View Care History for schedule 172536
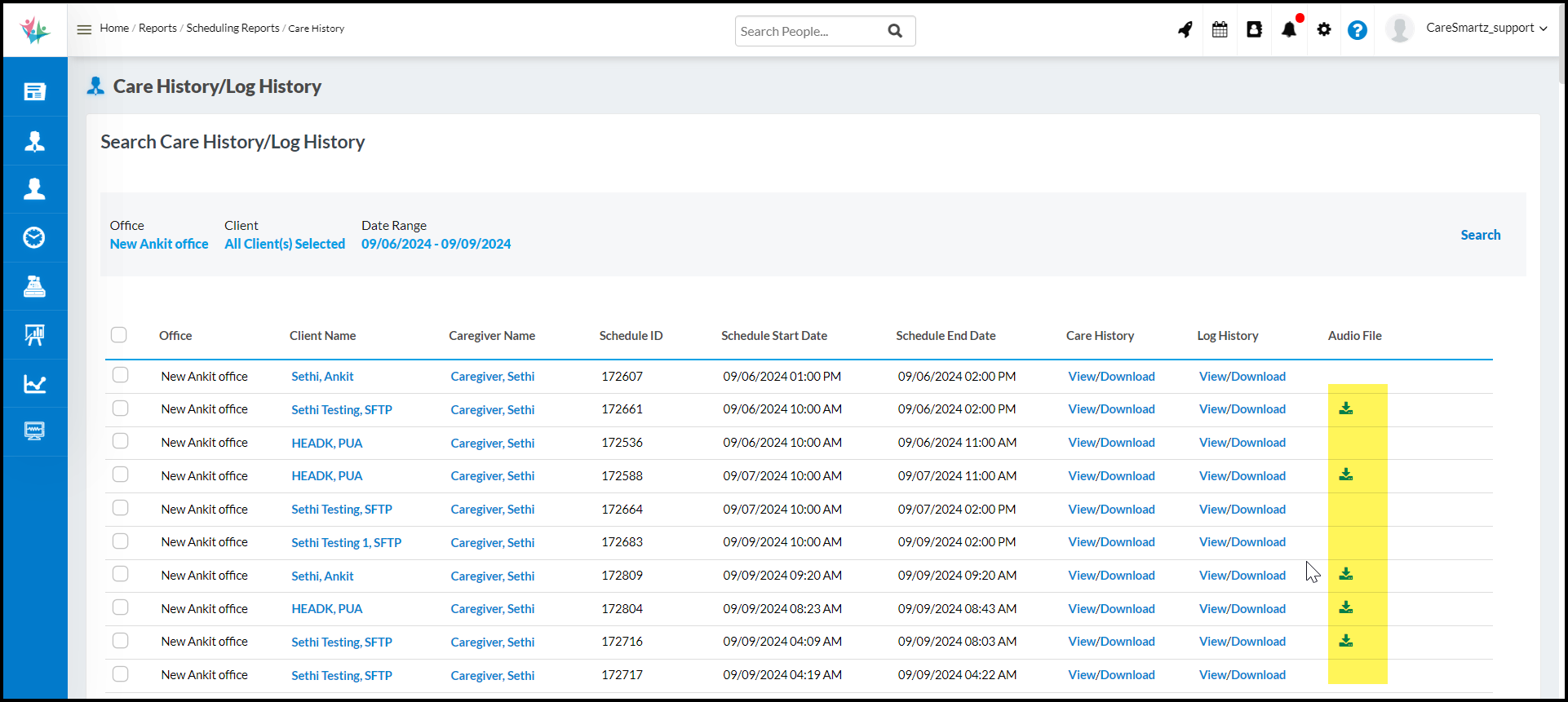The image size is (1568, 702). (1111, 443)
